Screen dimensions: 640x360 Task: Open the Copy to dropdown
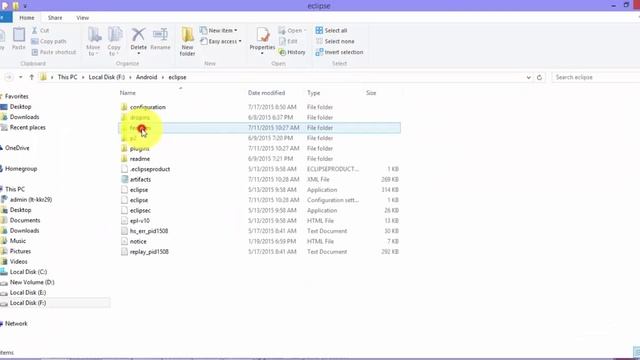click(114, 41)
